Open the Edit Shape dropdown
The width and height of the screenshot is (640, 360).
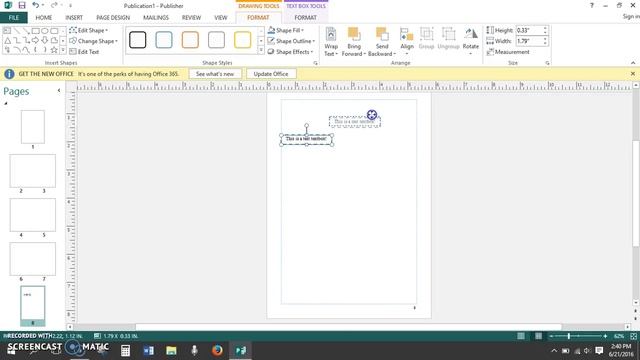click(x=89, y=30)
